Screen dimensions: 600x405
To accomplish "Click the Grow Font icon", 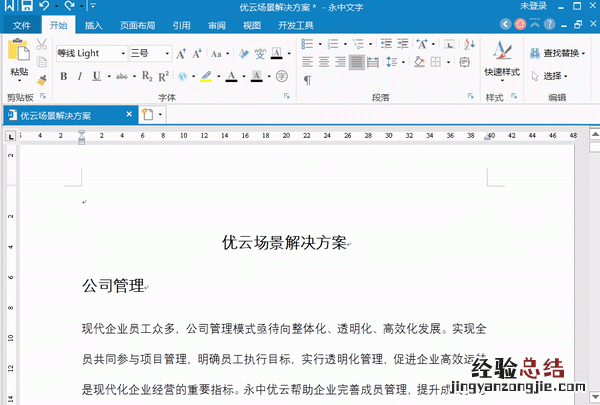I will pyautogui.click(x=181, y=53).
